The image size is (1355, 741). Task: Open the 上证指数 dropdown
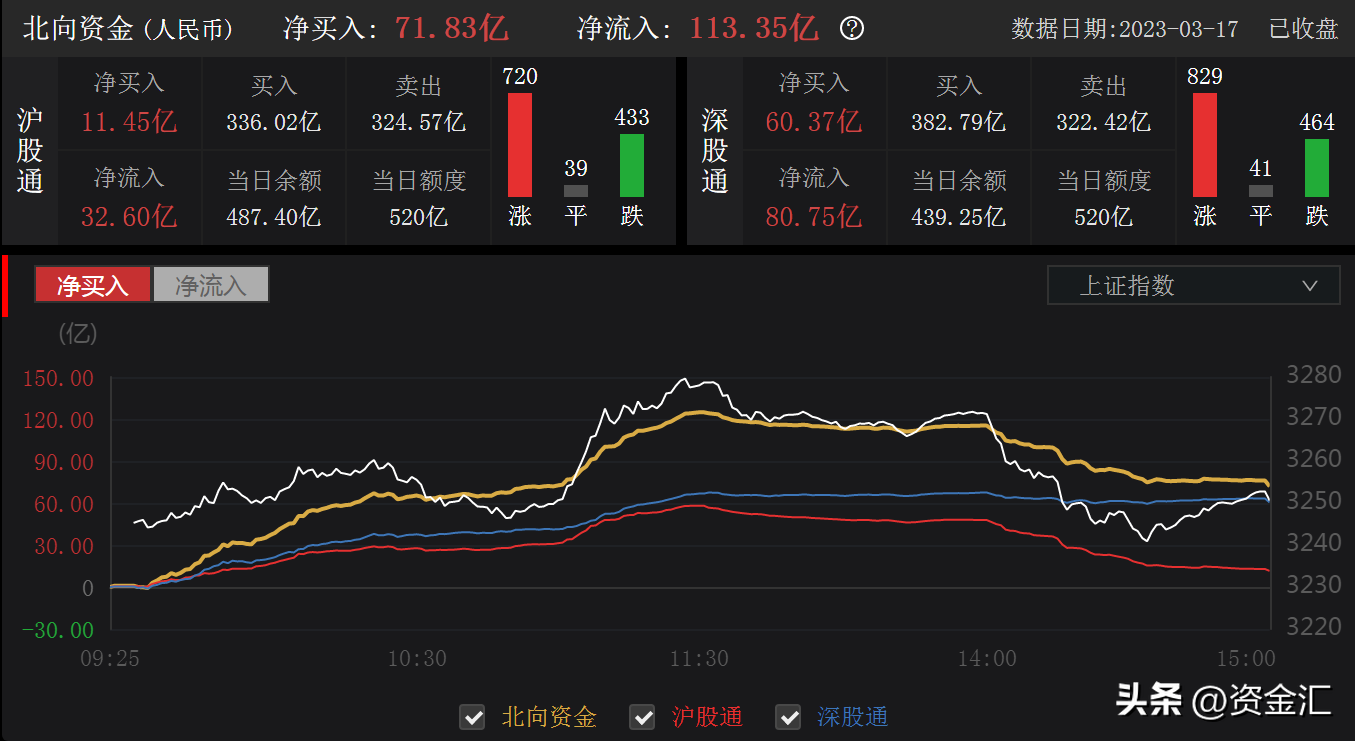(x=1193, y=286)
